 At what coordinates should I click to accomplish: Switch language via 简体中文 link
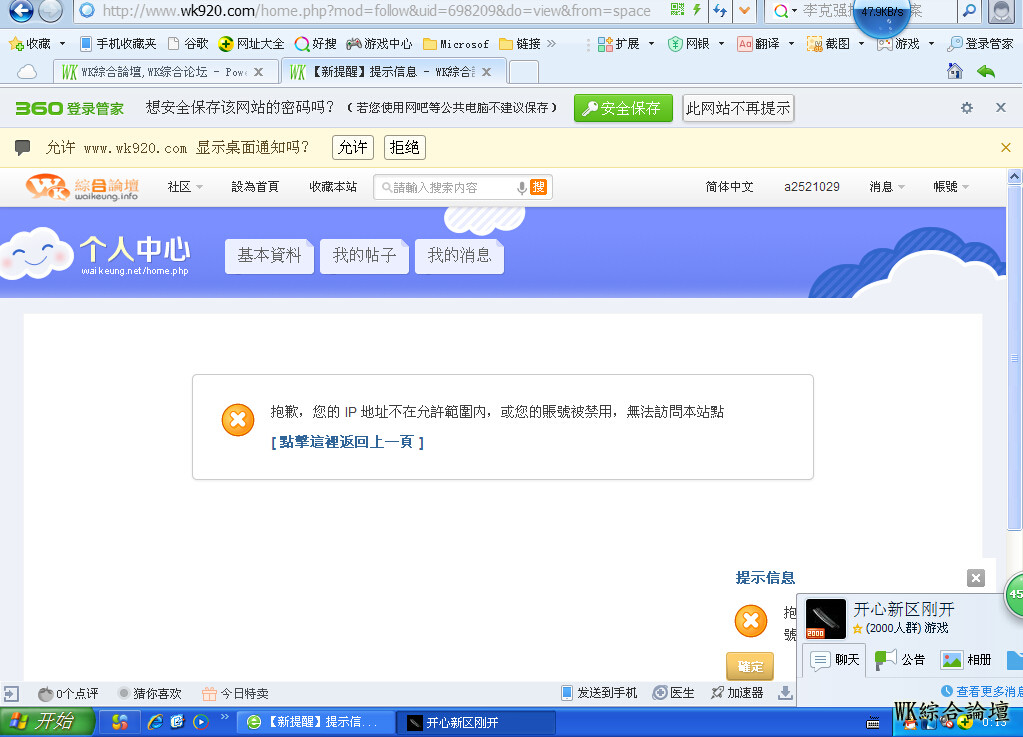(x=729, y=187)
